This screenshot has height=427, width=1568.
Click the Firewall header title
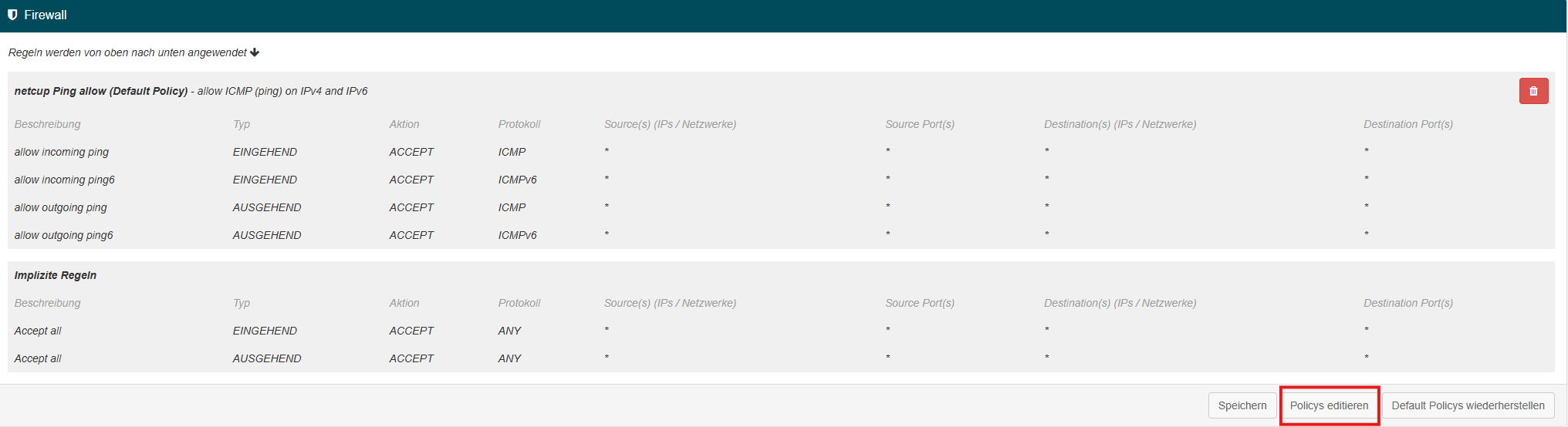(46, 15)
